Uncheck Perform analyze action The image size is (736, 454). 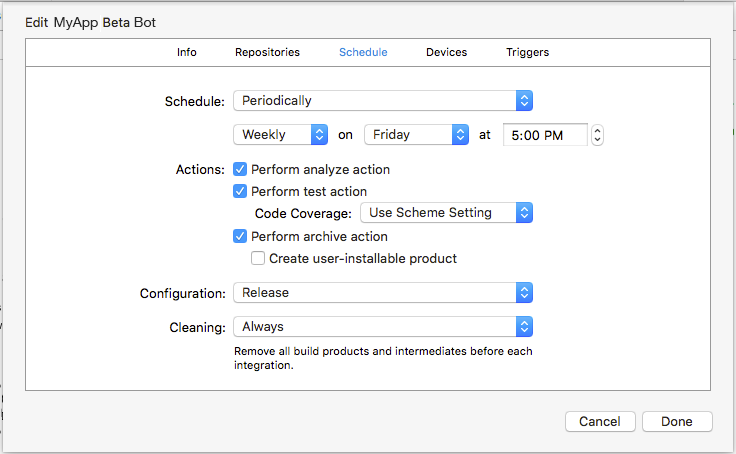[240, 170]
